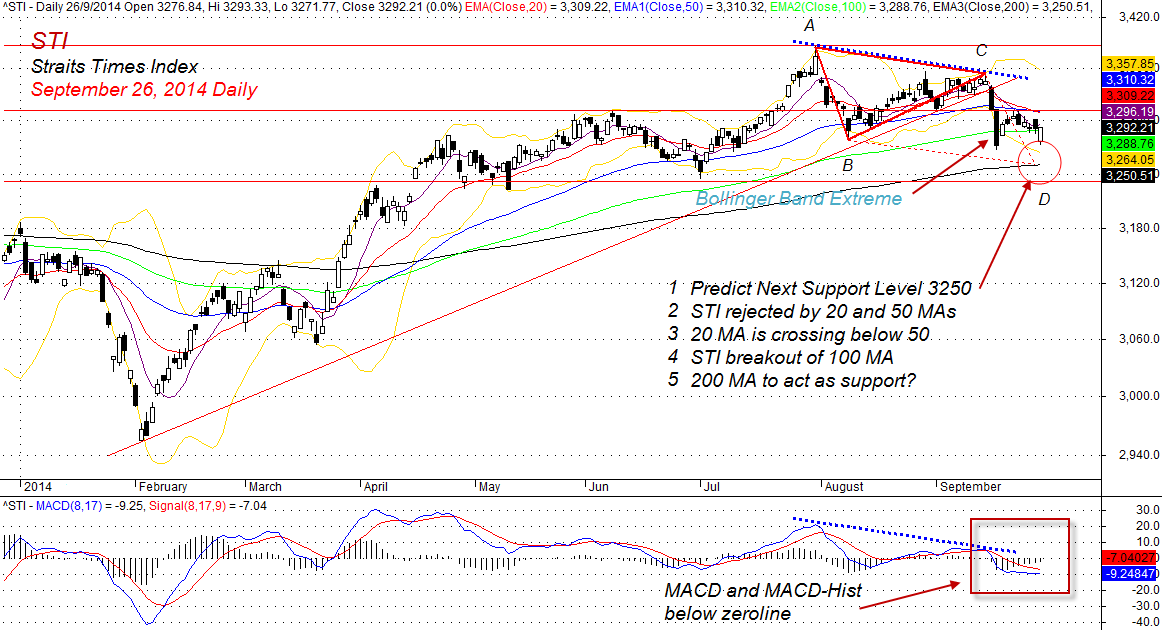Click the 10.0 label on the MACD axis

click(1148, 543)
